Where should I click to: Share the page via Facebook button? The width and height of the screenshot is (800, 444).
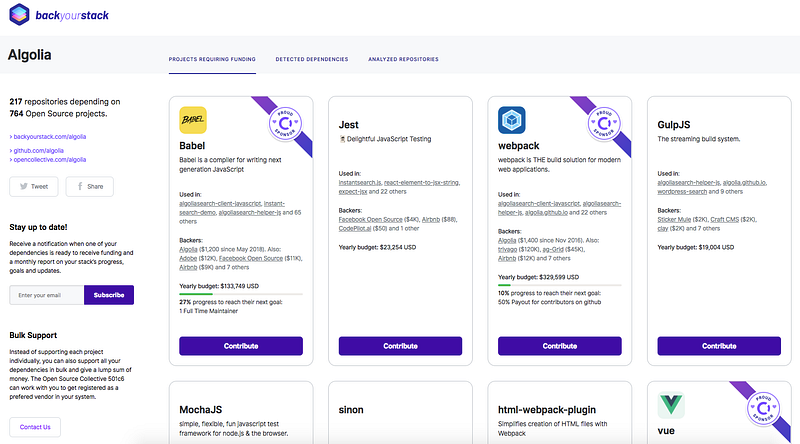coord(90,186)
